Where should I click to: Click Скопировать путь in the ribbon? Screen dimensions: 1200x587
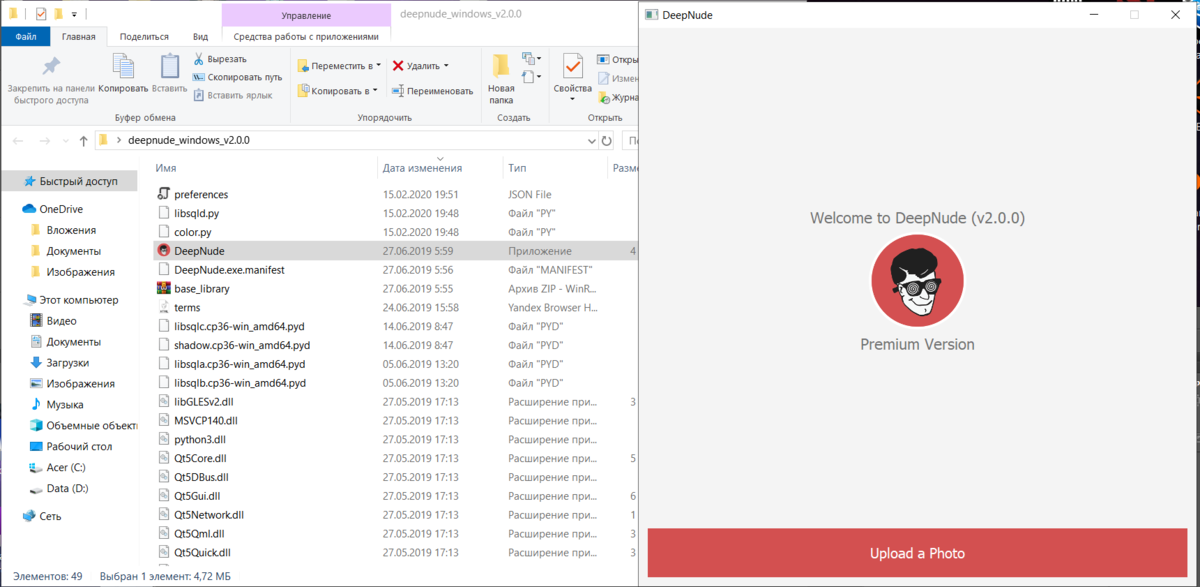[x=238, y=77]
